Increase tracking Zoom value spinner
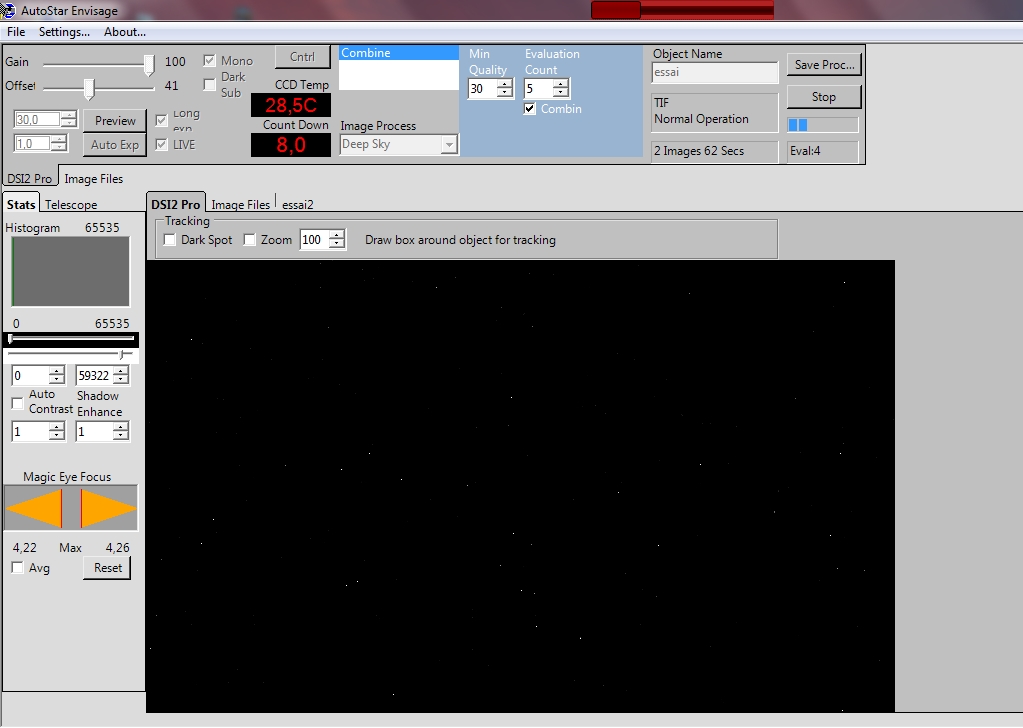Image resolution: width=1023 pixels, height=728 pixels. point(337,235)
